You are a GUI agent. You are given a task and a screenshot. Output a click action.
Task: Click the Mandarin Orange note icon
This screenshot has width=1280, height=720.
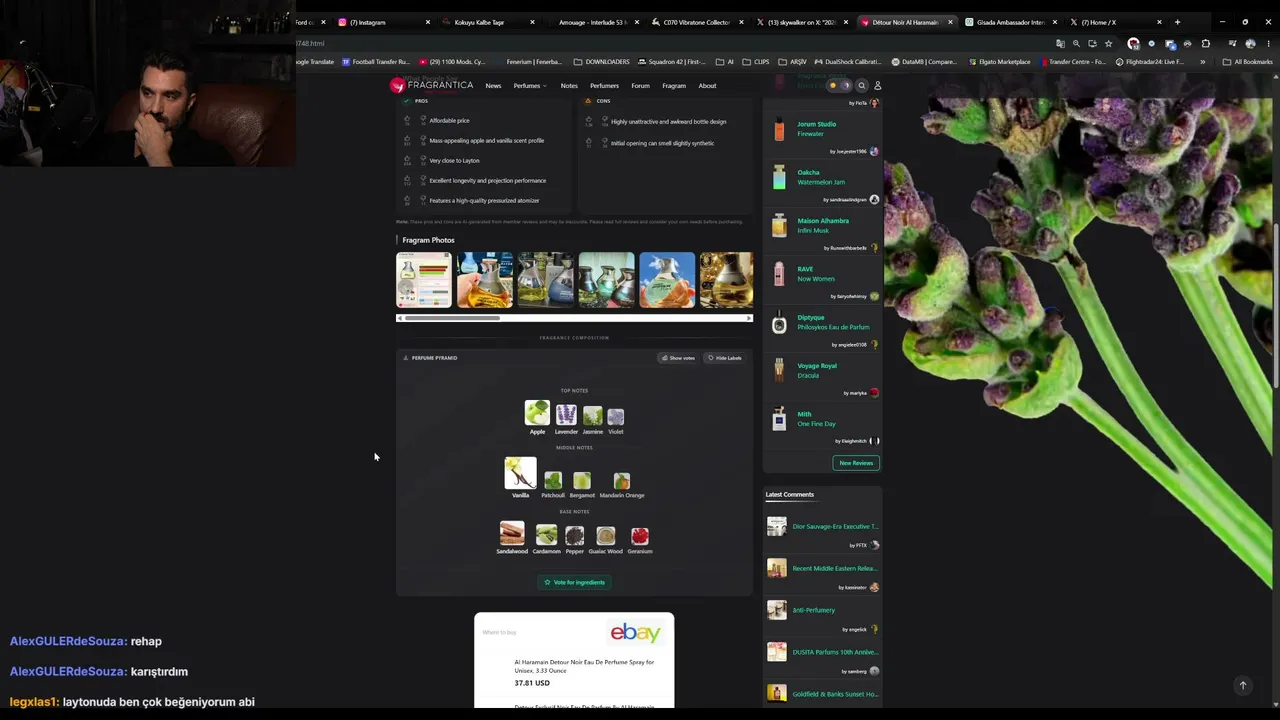[x=622, y=481]
